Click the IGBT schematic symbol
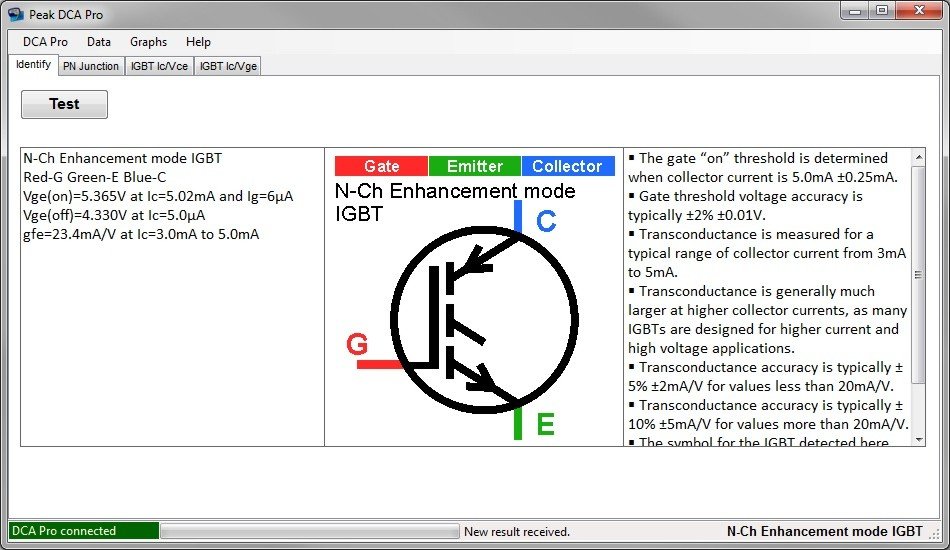The image size is (950, 550). click(483, 320)
